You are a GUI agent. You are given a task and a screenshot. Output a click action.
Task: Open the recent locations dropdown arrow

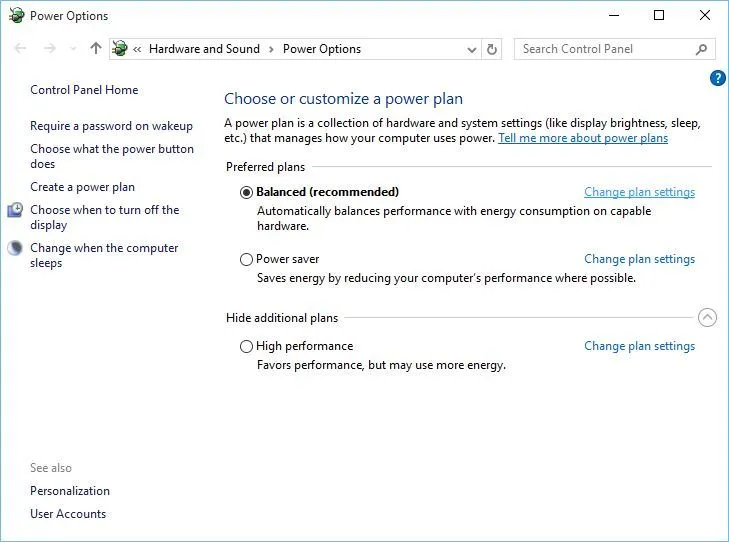[73, 49]
